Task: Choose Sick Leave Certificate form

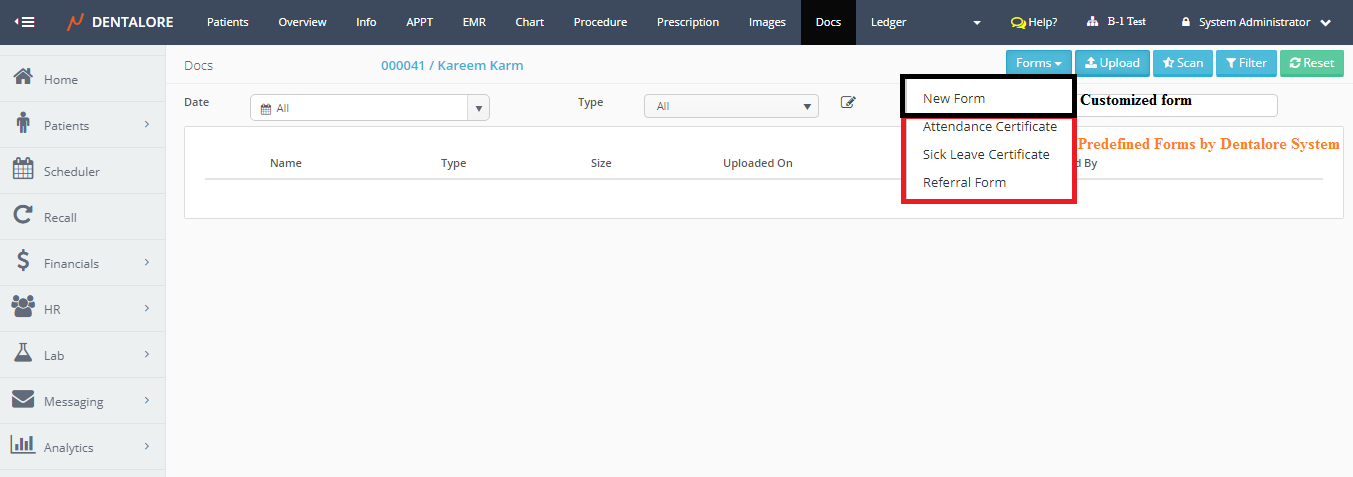Action: [x=986, y=155]
